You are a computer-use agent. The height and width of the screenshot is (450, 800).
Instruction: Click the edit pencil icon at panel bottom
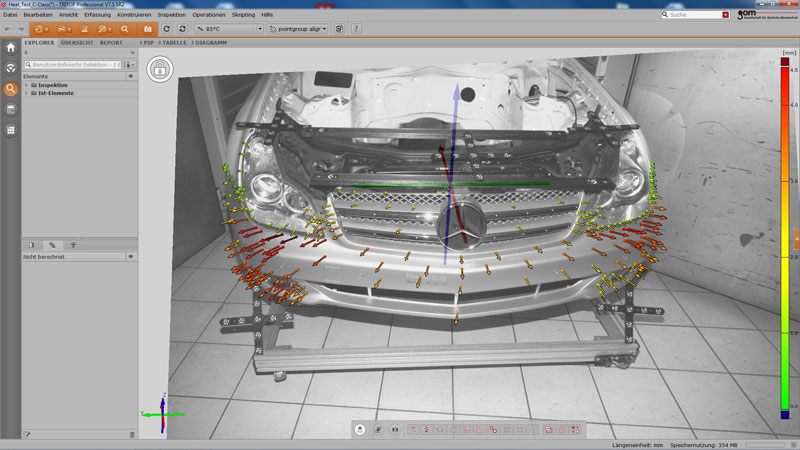(x=27, y=434)
